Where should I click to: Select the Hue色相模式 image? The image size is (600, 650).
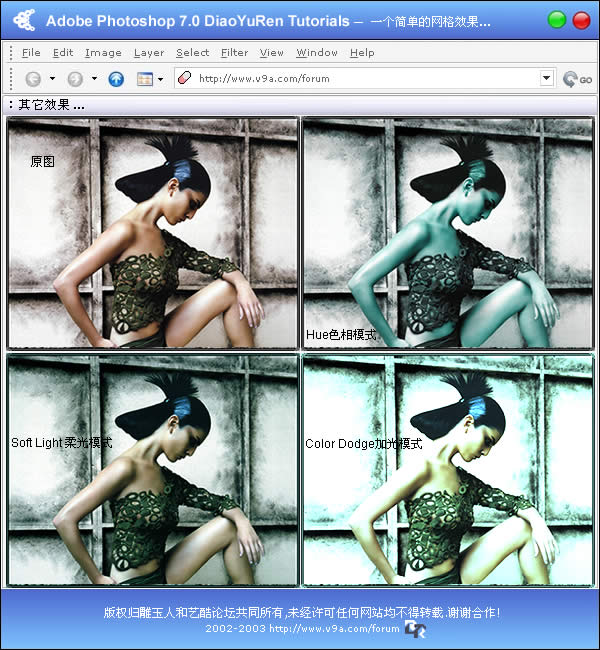click(448, 233)
